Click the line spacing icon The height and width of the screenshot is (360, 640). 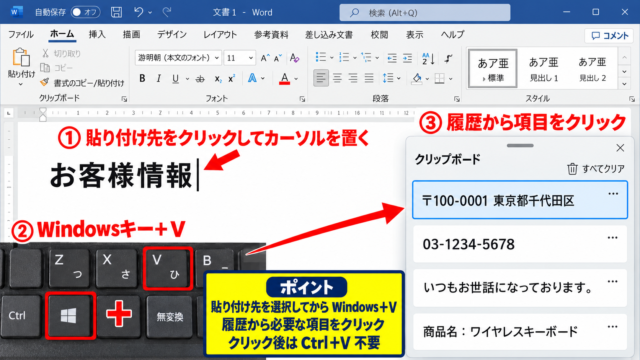(388, 78)
